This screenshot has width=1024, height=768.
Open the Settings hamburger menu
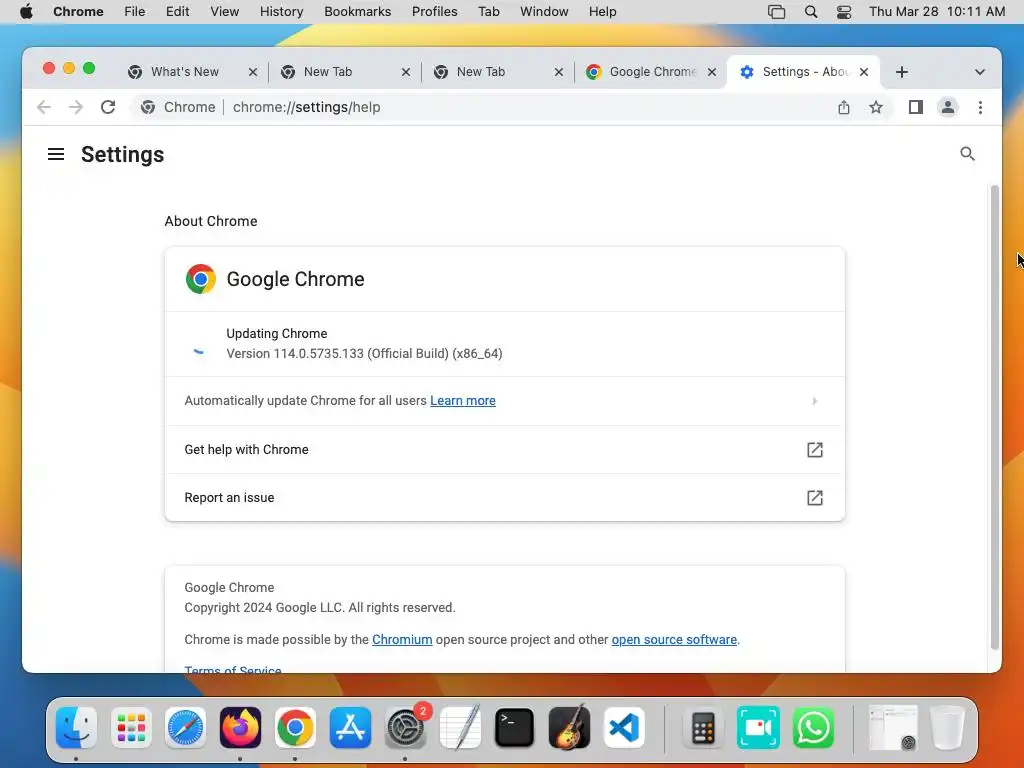tap(56, 154)
